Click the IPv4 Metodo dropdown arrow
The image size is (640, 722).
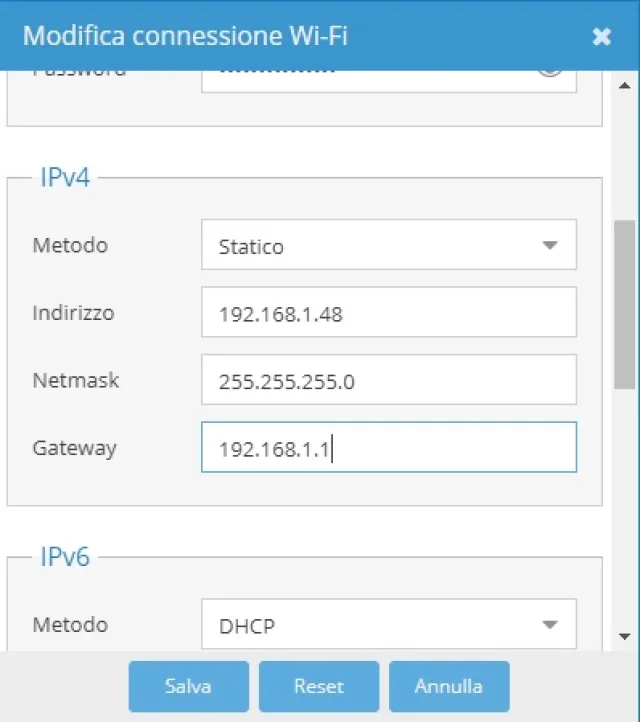(549, 245)
